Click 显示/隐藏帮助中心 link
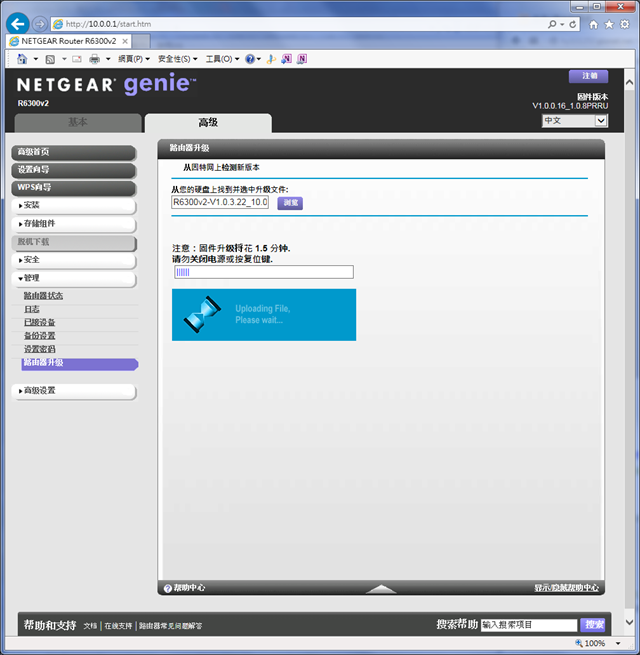Viewport: 640px width, 655px height. pos(566,588)
